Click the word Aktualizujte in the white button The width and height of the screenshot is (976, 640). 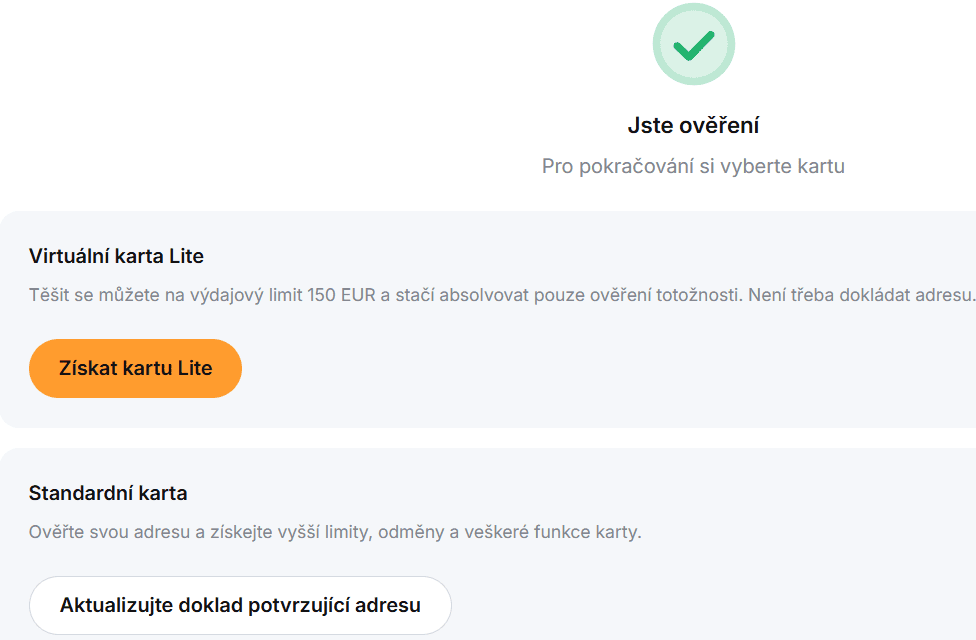[x=116, y=605]
